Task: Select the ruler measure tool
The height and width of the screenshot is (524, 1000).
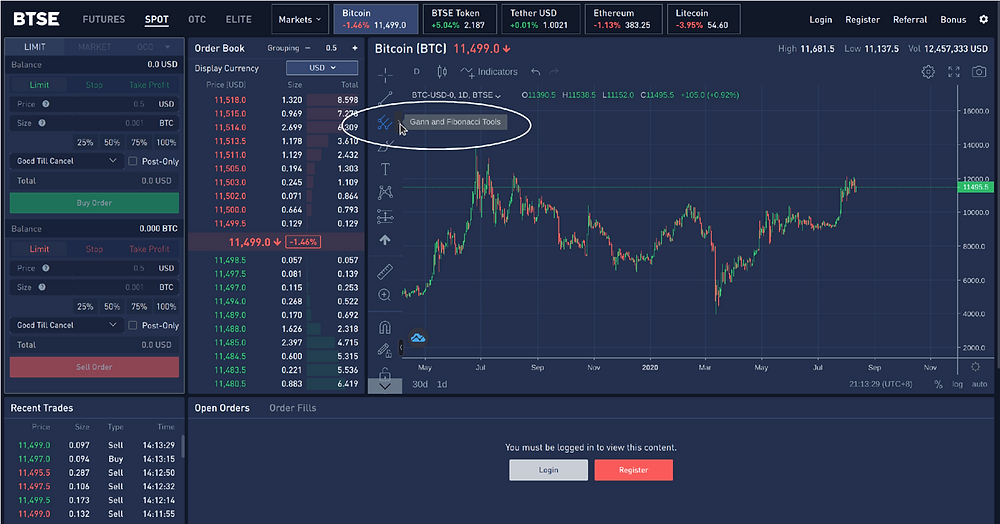Action: click(385, 272)
